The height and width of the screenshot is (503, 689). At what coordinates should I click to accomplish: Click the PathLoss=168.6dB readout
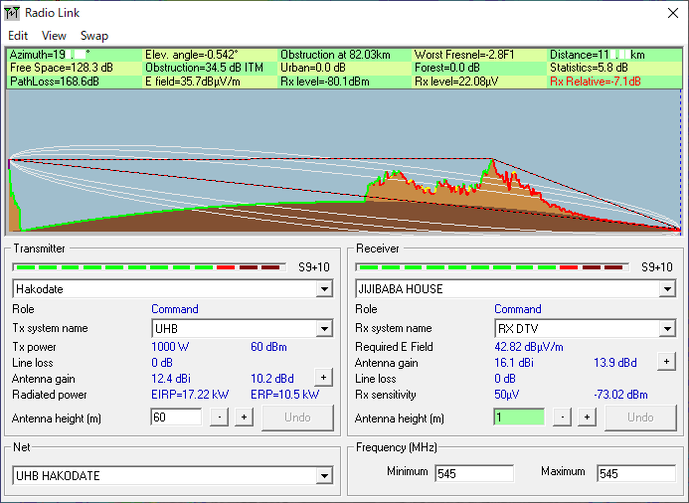[54, 81]
